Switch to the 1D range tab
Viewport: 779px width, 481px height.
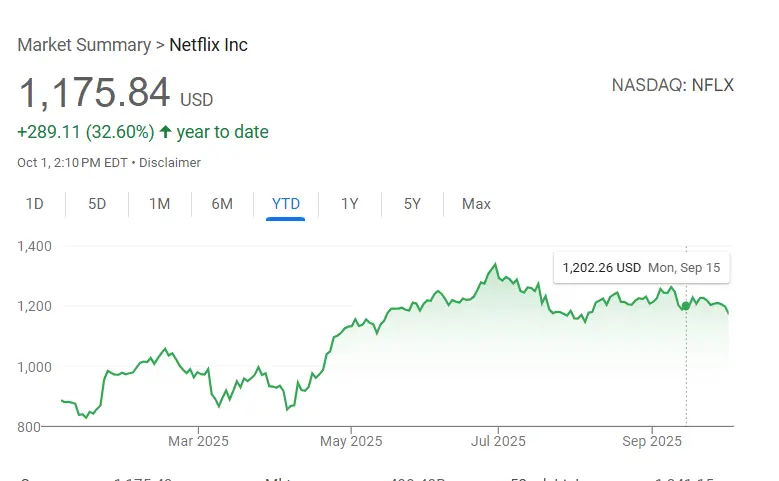[35, 204]
